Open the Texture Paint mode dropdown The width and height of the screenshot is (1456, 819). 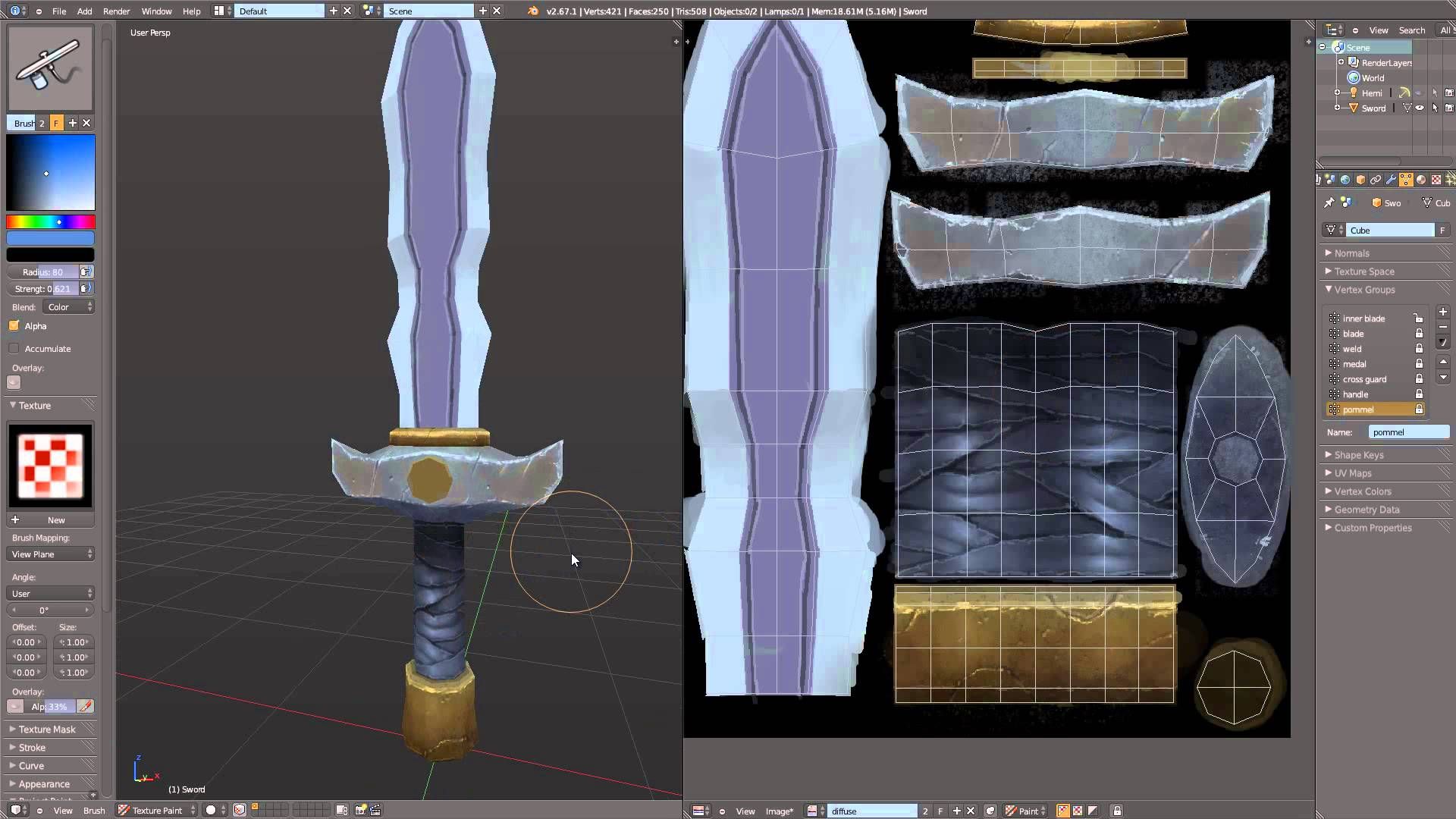pyautogui.click(x=157, y=810)
